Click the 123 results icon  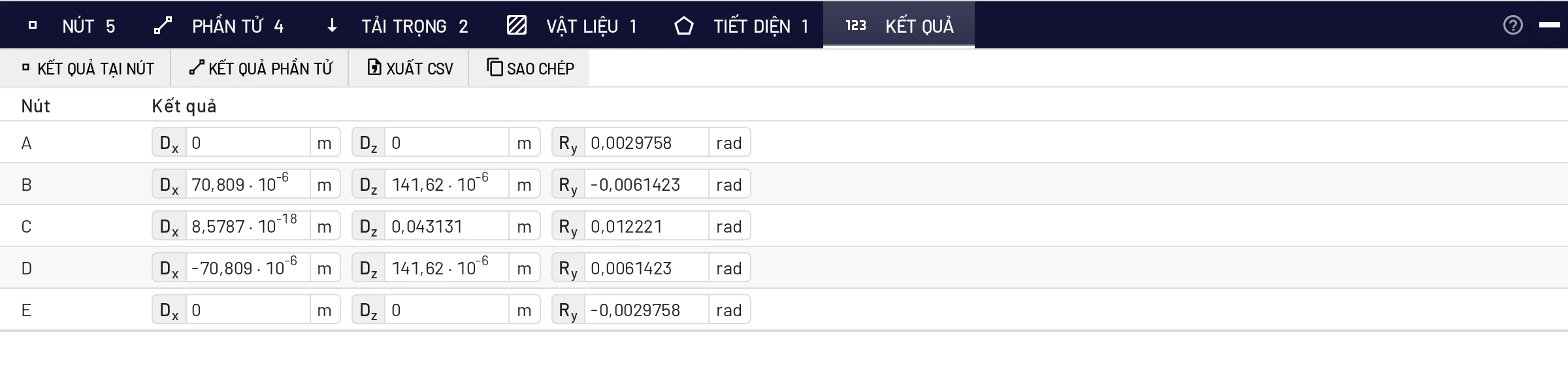click(x=856, y=25)
